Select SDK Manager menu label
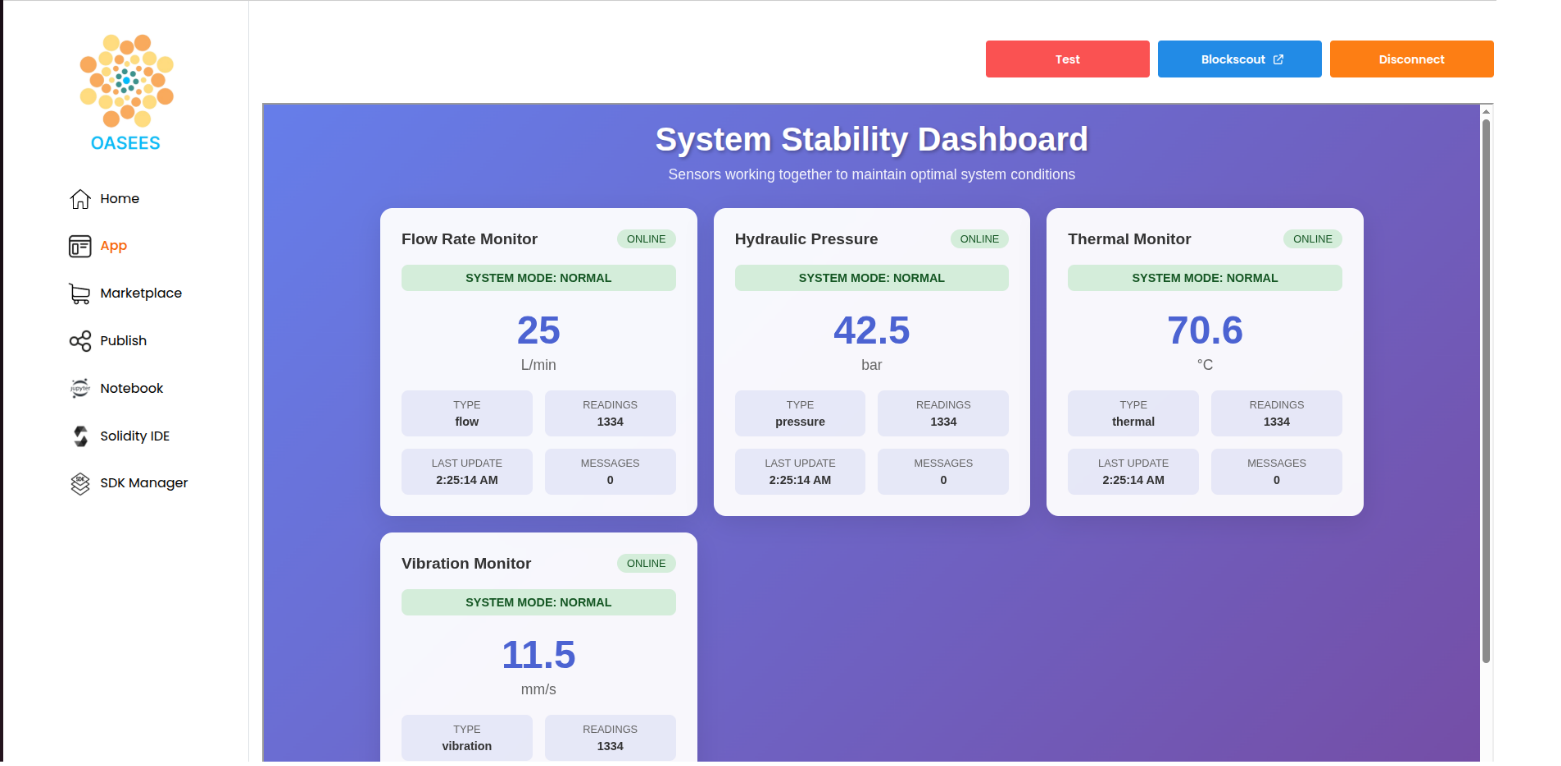 click(144, 483)
